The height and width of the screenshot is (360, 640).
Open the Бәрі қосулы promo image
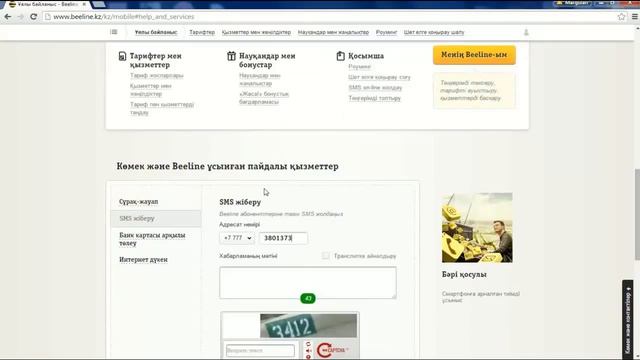pyautogui.click(x=477, y=228)
